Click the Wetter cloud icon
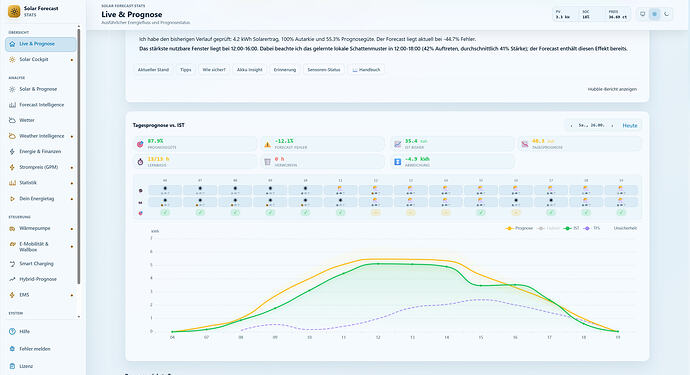 [12, 120]
